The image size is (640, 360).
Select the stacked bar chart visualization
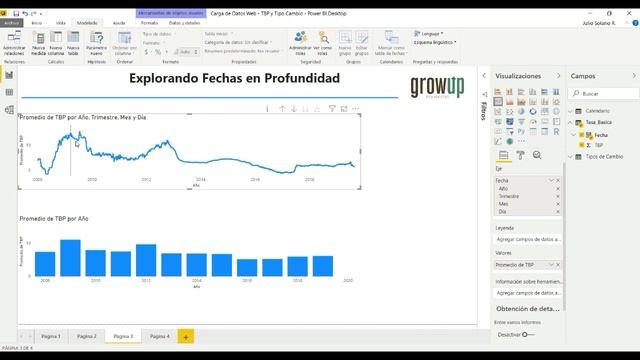coord(498,91)
